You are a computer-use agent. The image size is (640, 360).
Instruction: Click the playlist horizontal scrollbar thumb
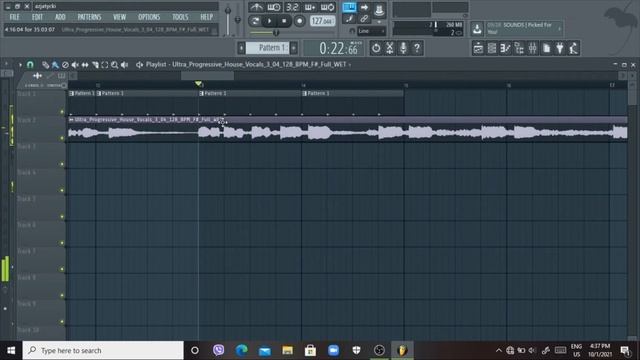(x=207, y=76)
